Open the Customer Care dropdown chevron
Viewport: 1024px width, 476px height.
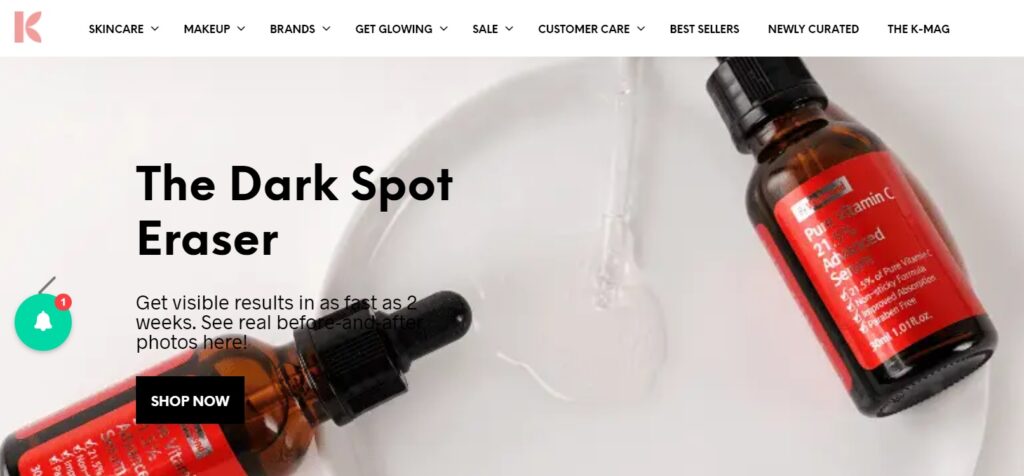point(641,29)
